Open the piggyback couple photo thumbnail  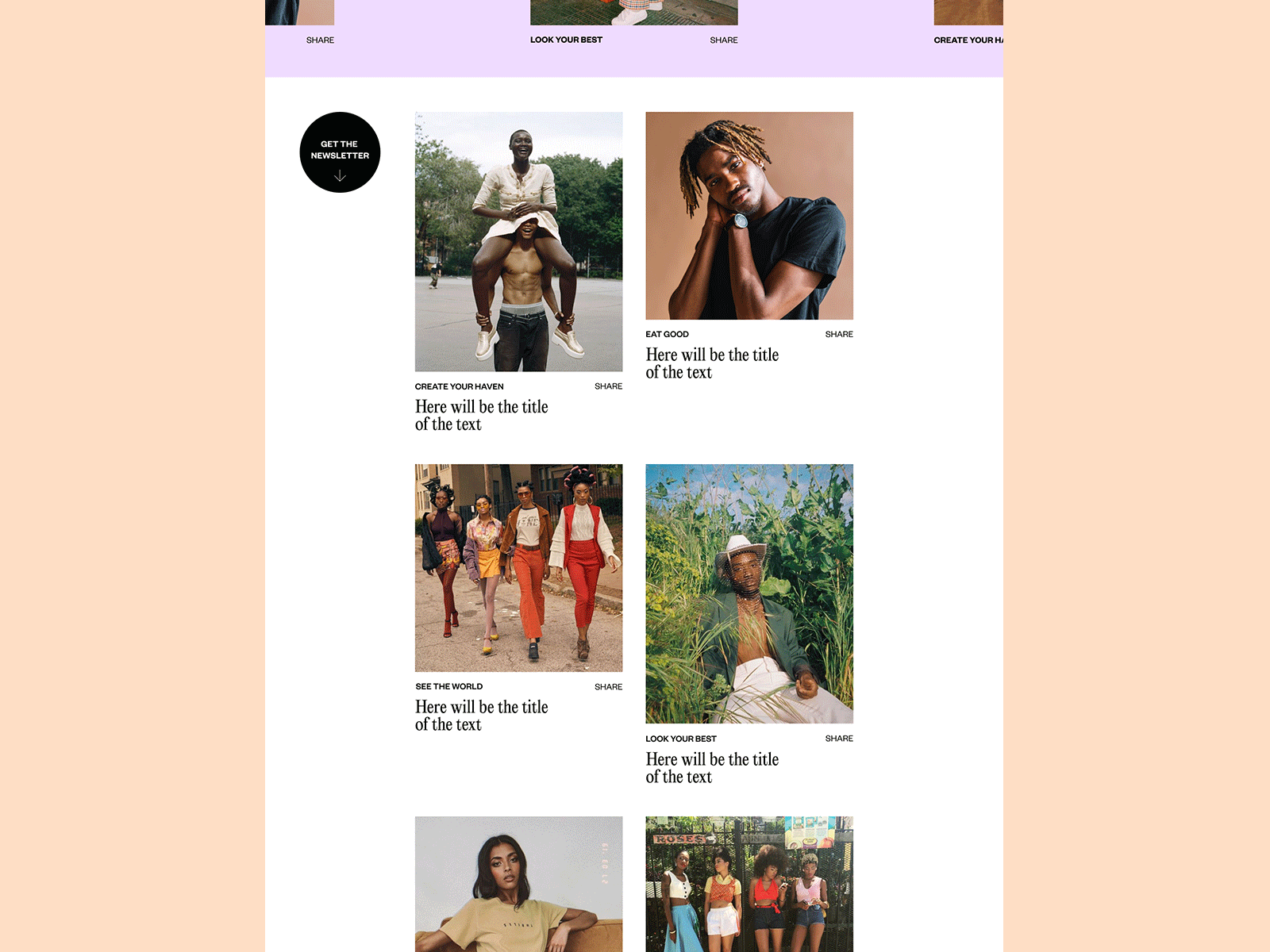coord(519,242)
